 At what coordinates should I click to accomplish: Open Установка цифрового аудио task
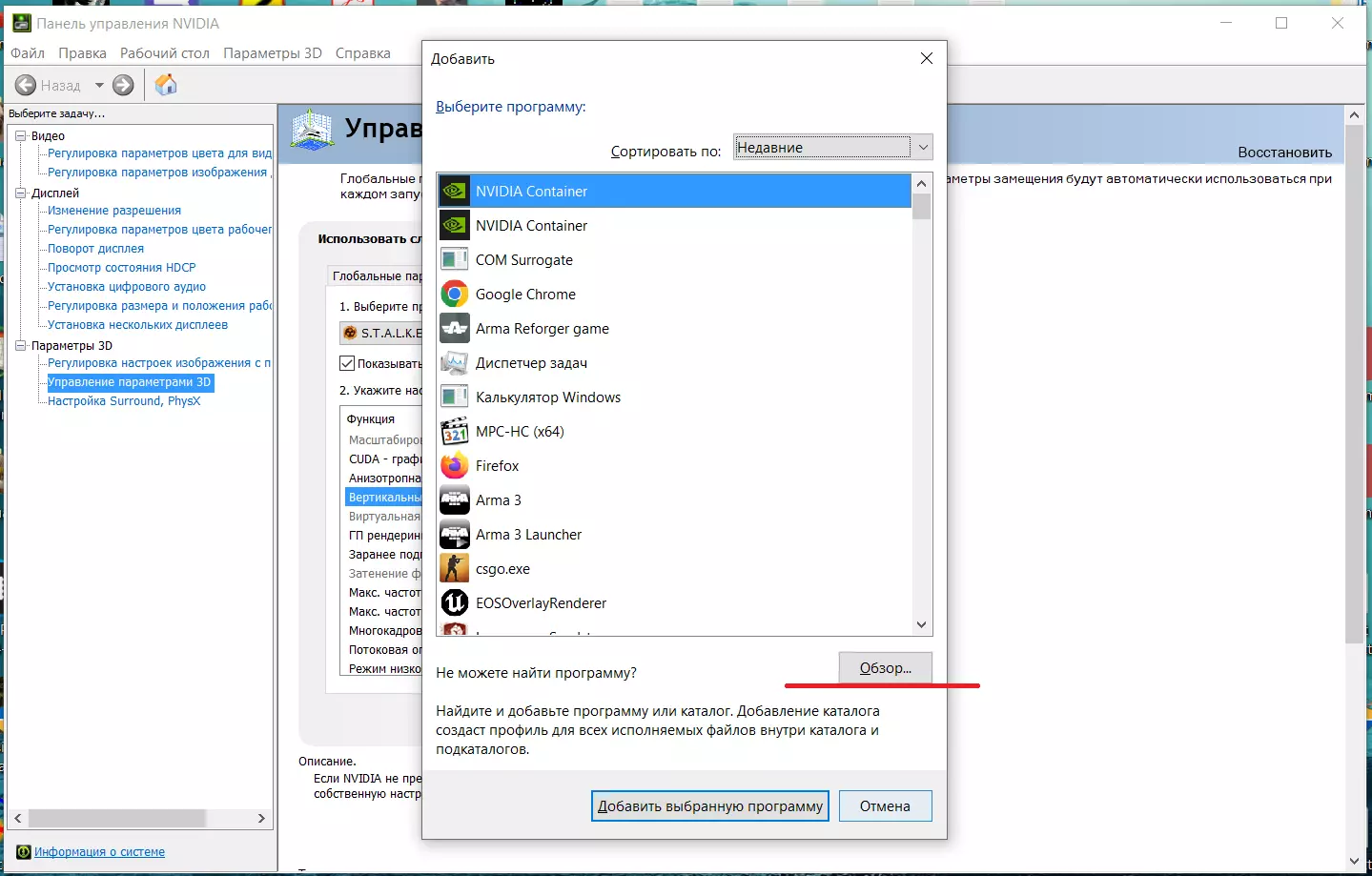coord(127,287)
